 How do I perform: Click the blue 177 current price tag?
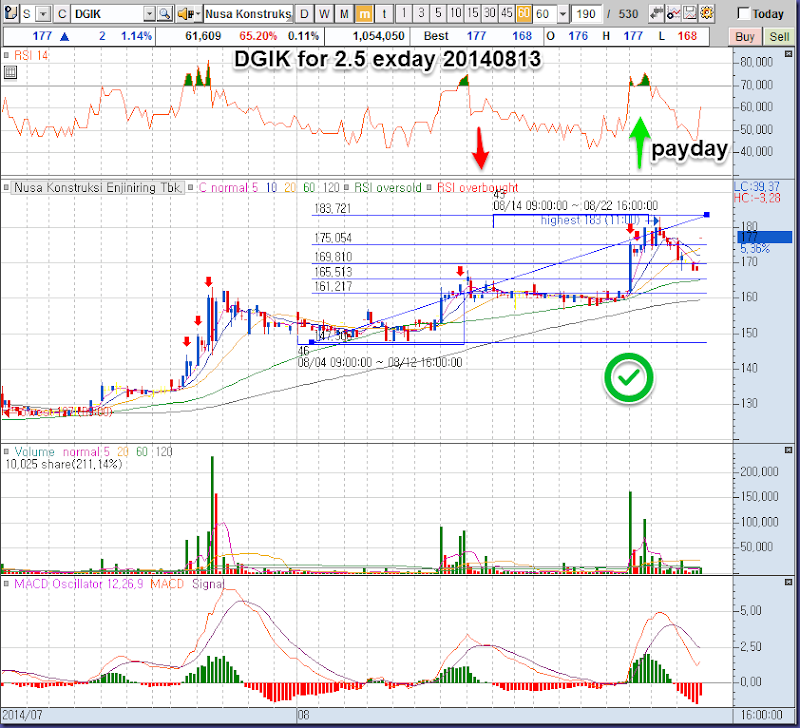coord(764,237)
